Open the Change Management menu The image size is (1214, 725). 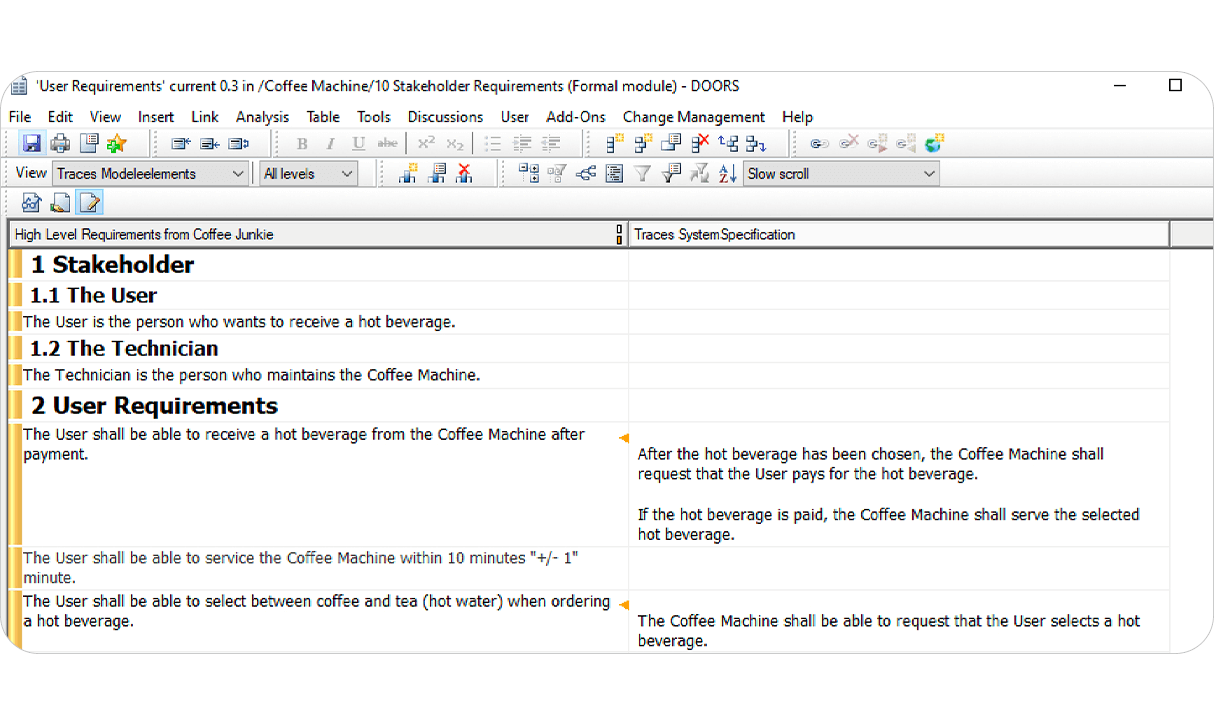pyautogui.click(x=693, y=117)
